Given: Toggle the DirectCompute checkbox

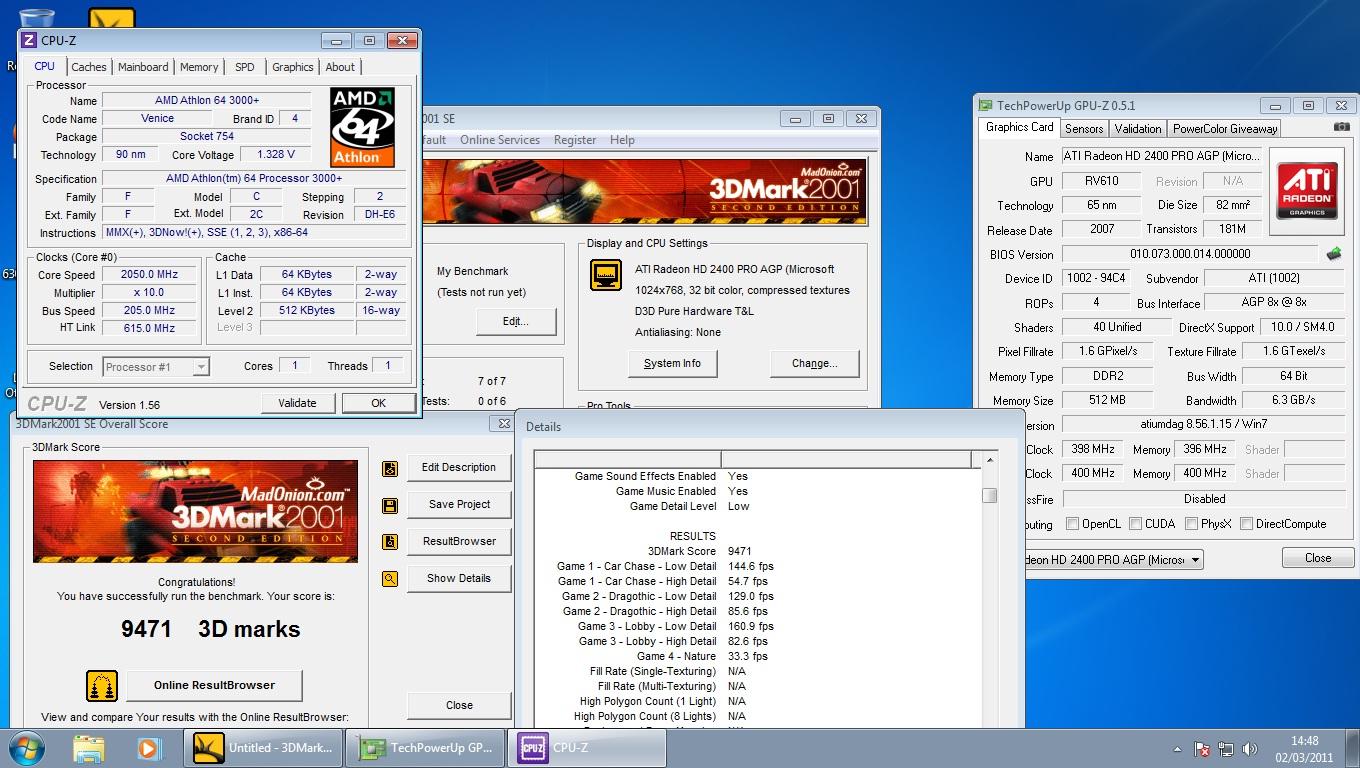Looking at the screenshot, I should 1246,524.
